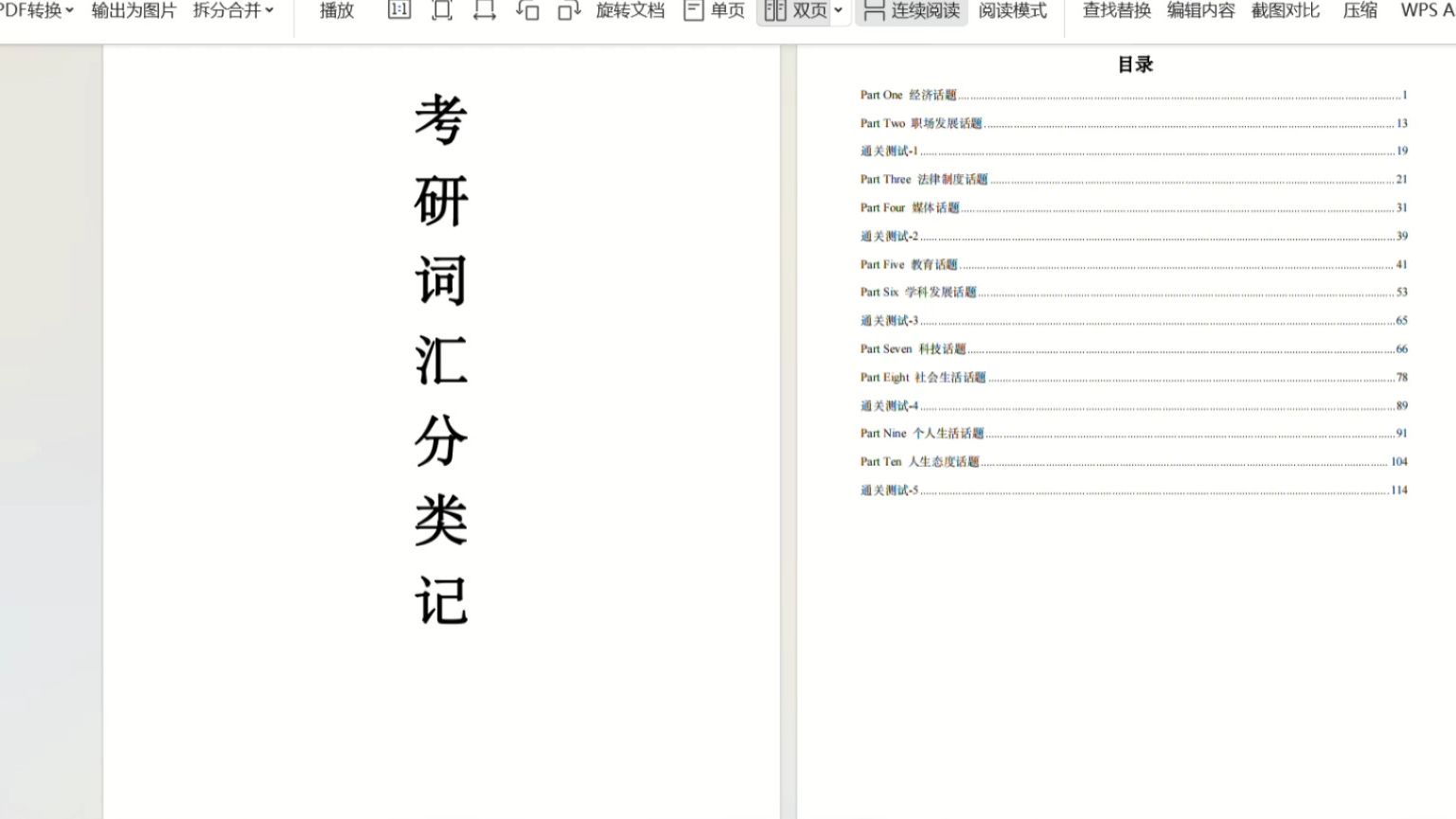This screenshot has width=1456, height=819.
Task: Click the single-page layout icon beside 单页
Action: [694, 9]
